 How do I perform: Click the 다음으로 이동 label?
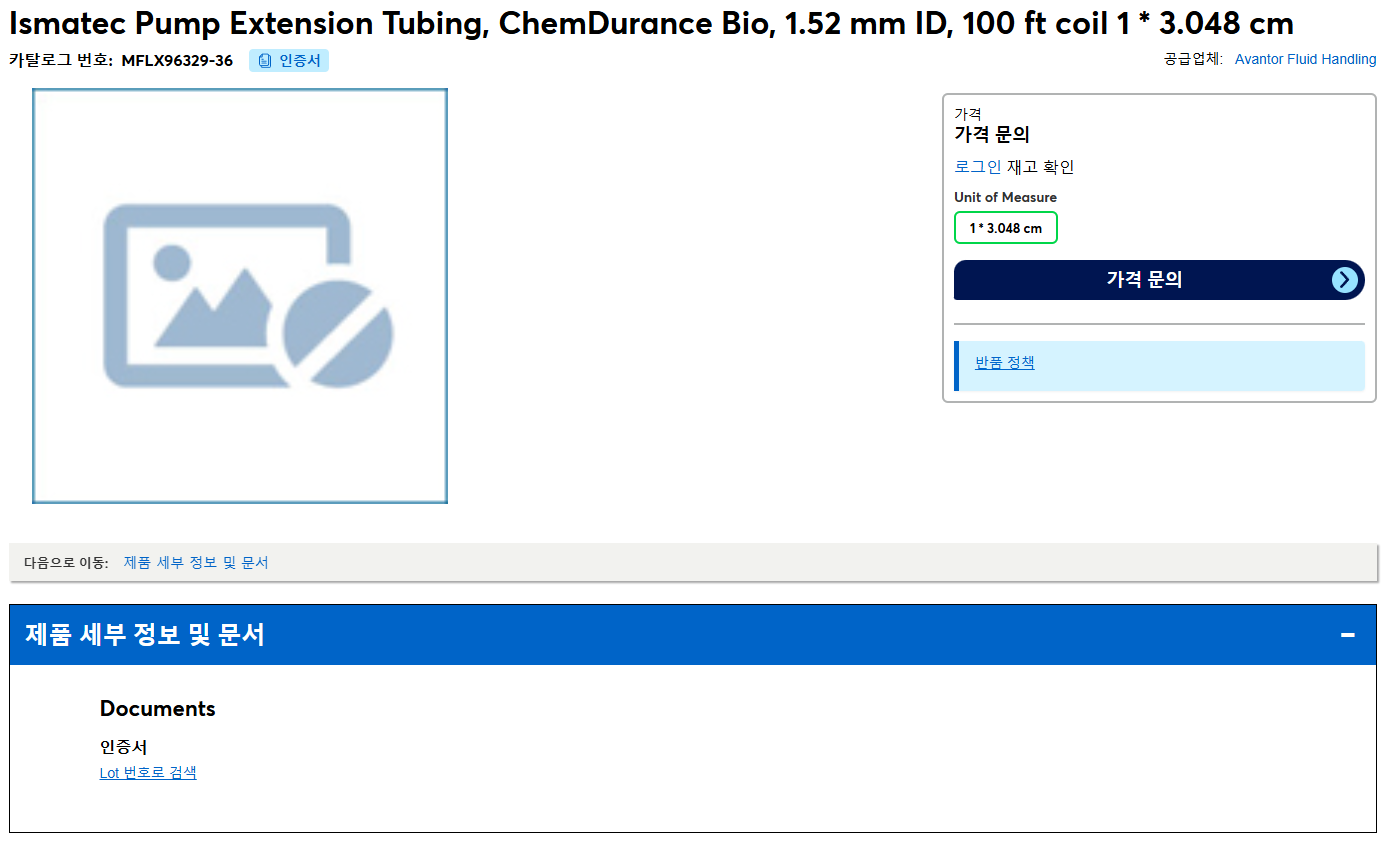(66, 563)
